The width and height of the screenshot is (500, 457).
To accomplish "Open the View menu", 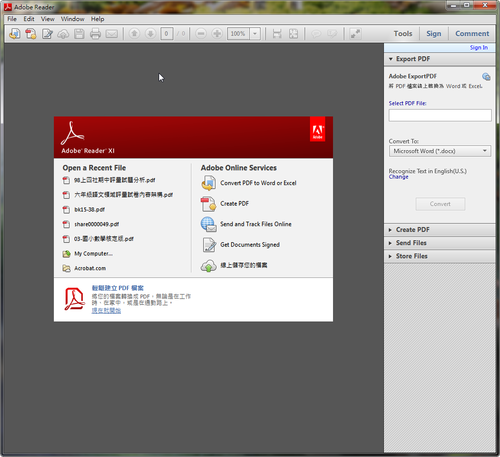I will click(48, 19).
